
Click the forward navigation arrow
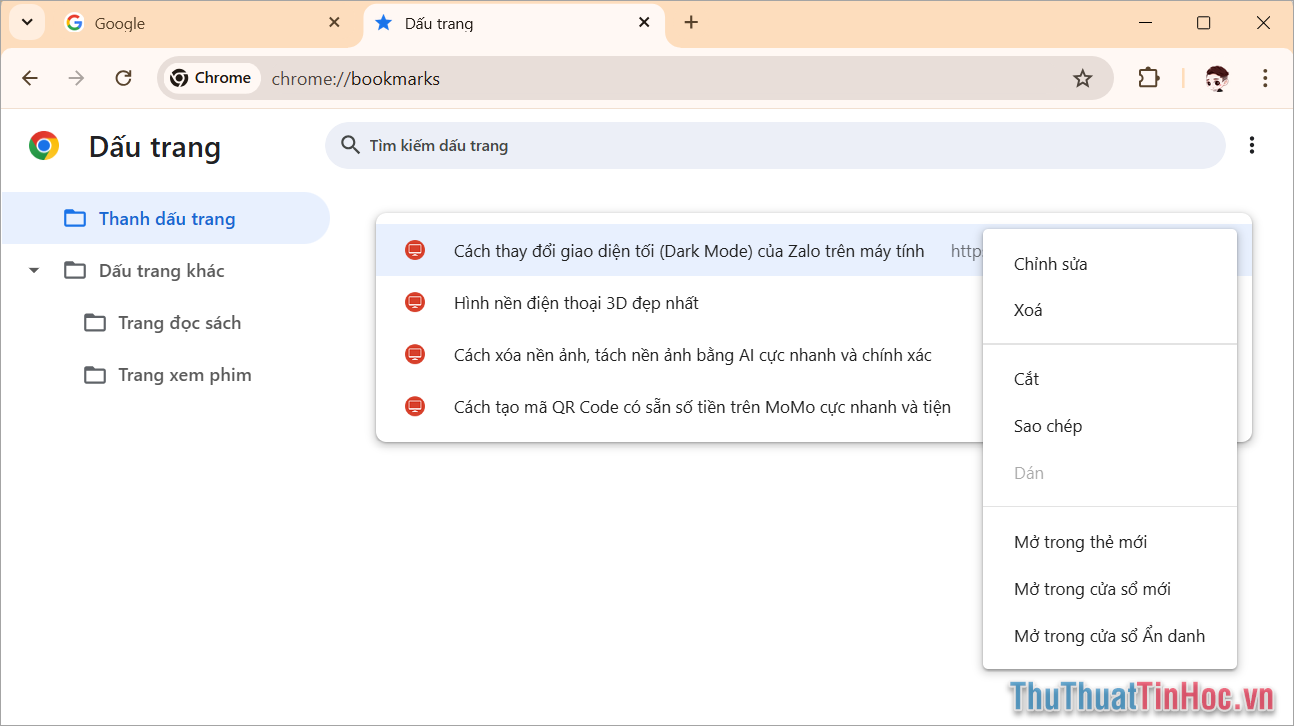pyautogui.click(x=76, y=78)
